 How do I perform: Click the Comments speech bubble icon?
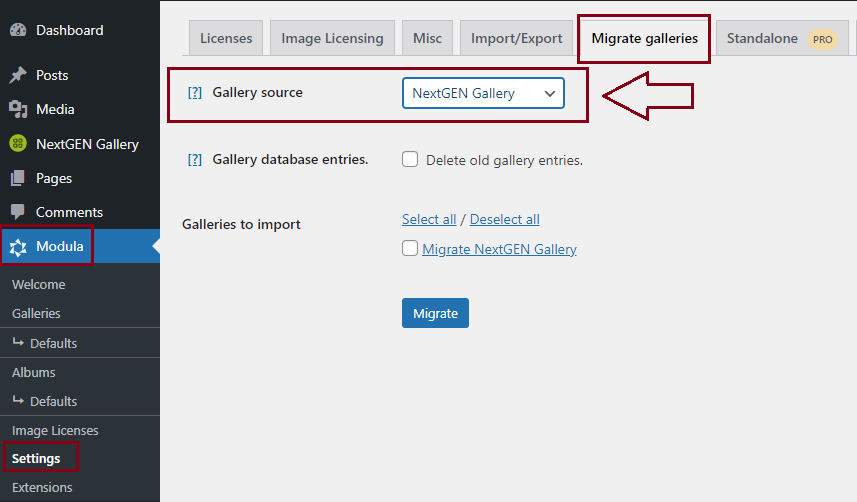point(18,212)
